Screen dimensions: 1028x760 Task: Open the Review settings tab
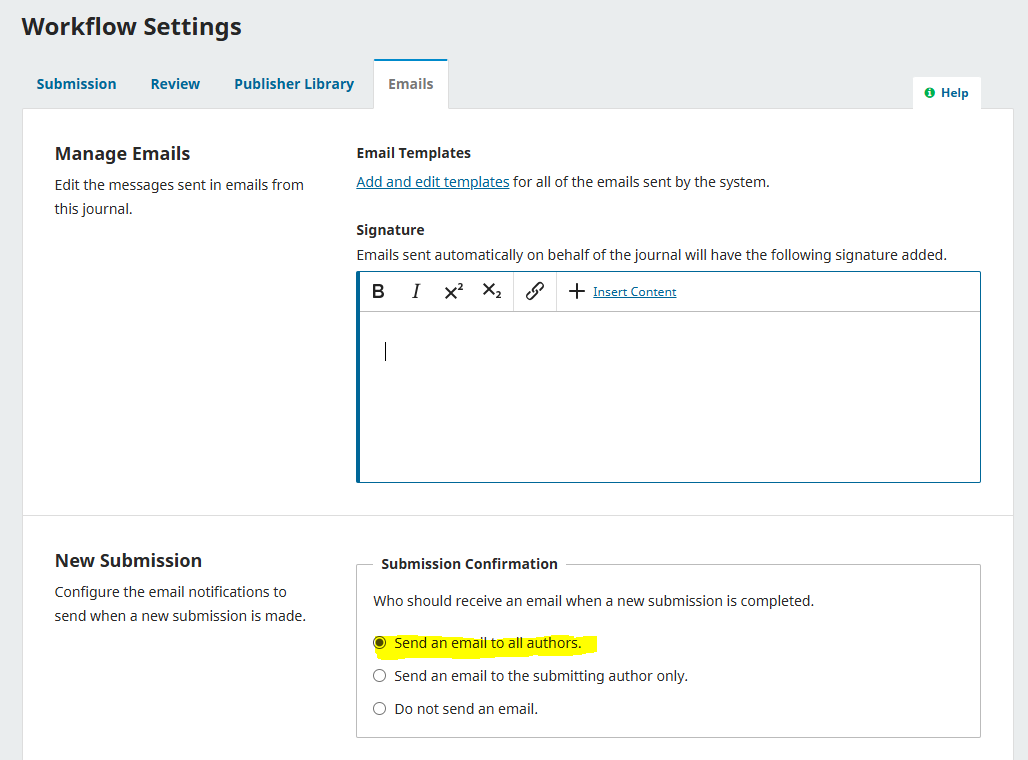click(x=175, y=84)
